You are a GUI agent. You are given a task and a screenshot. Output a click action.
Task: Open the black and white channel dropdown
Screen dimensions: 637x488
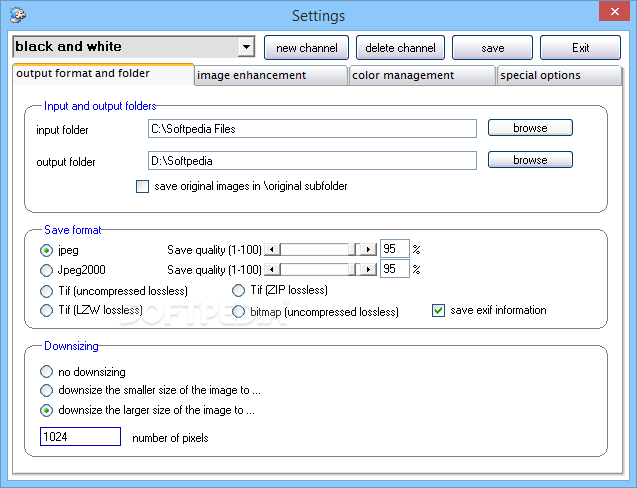[x=247, y=47]
